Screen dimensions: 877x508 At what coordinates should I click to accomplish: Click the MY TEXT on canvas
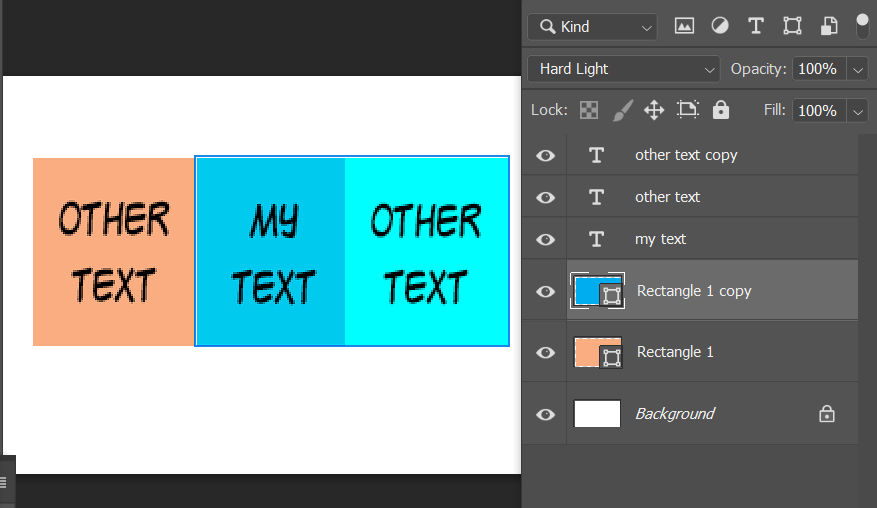[274, 255]
